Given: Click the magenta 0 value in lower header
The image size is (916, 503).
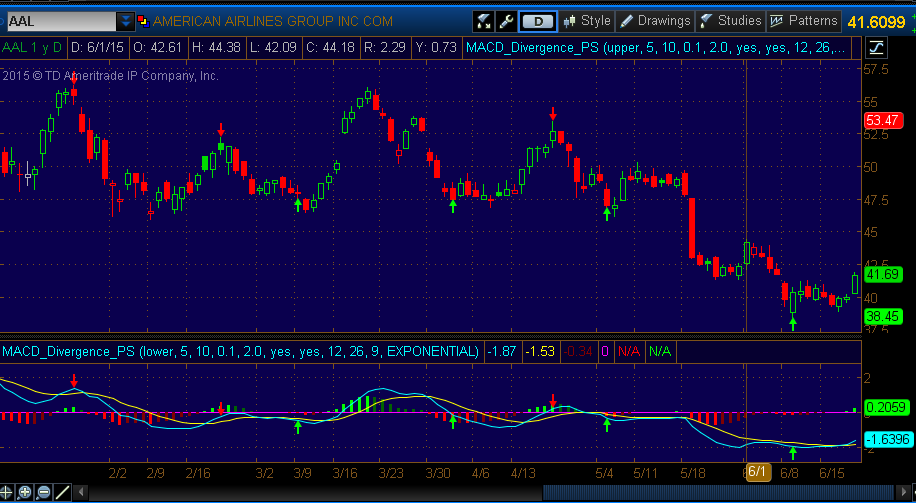Looking at the screenshot, I should click(x=605, y=352).
